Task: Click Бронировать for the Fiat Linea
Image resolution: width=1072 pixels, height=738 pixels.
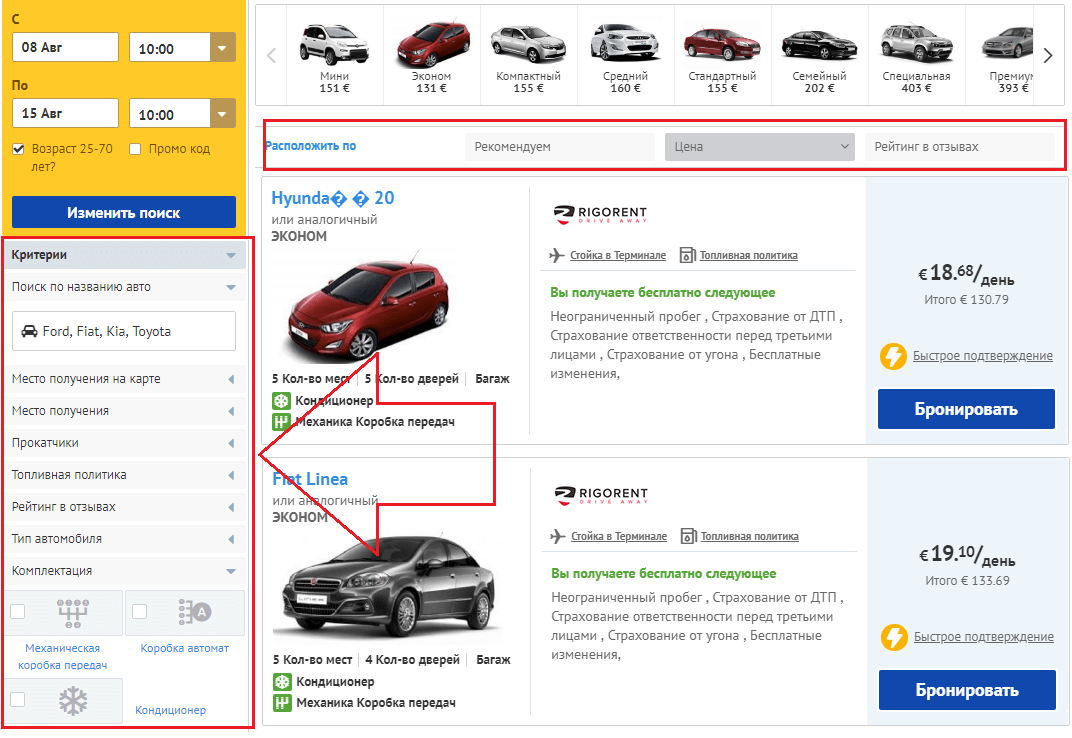Action: point(967,690)
